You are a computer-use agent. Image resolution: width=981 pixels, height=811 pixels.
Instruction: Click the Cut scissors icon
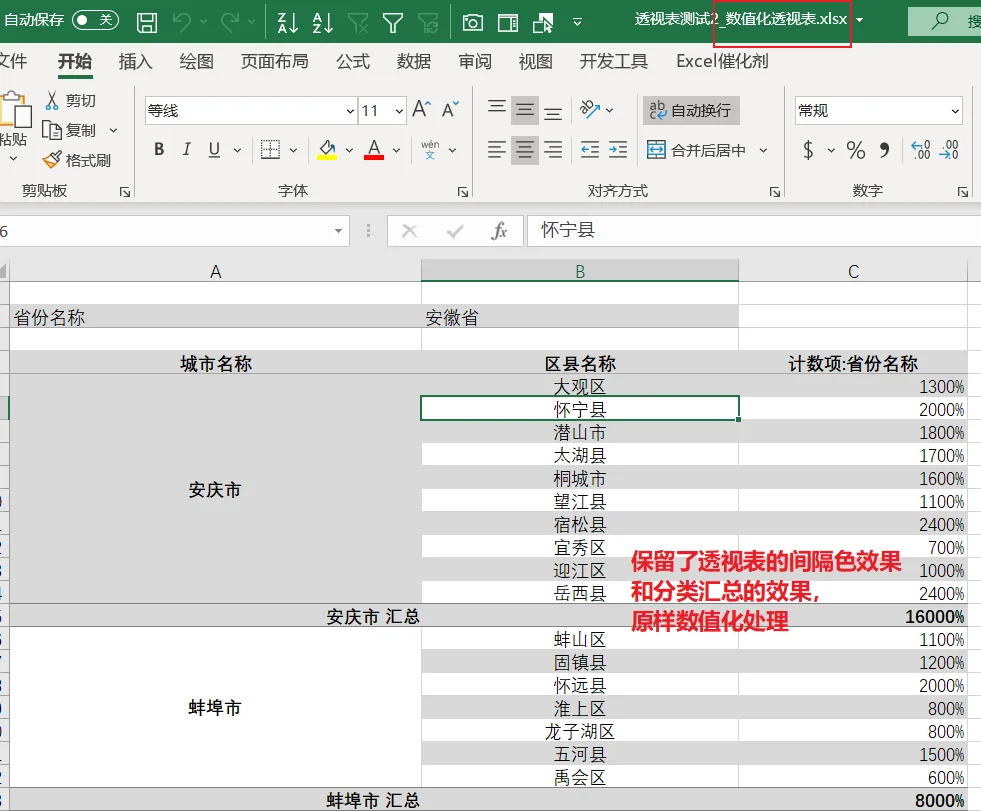pos(52,100)
